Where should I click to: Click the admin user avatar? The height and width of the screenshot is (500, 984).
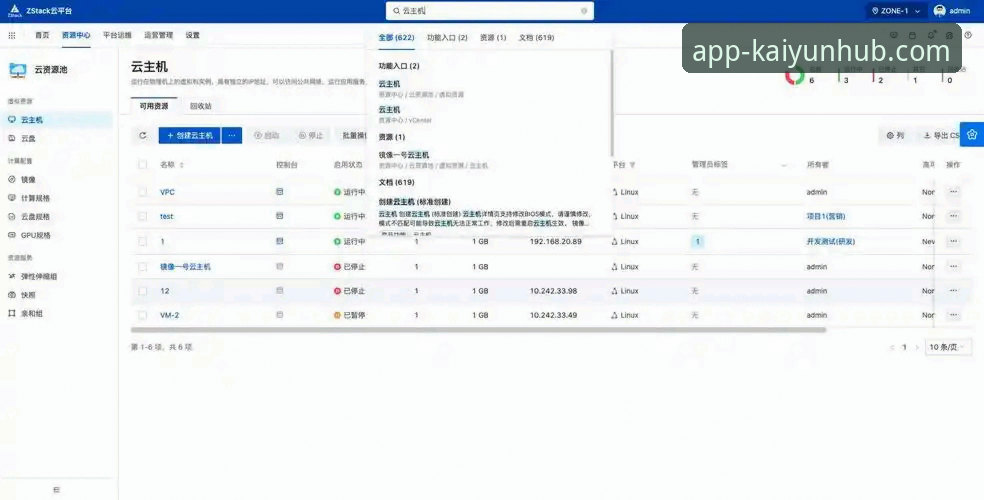[x=939, y=11]
